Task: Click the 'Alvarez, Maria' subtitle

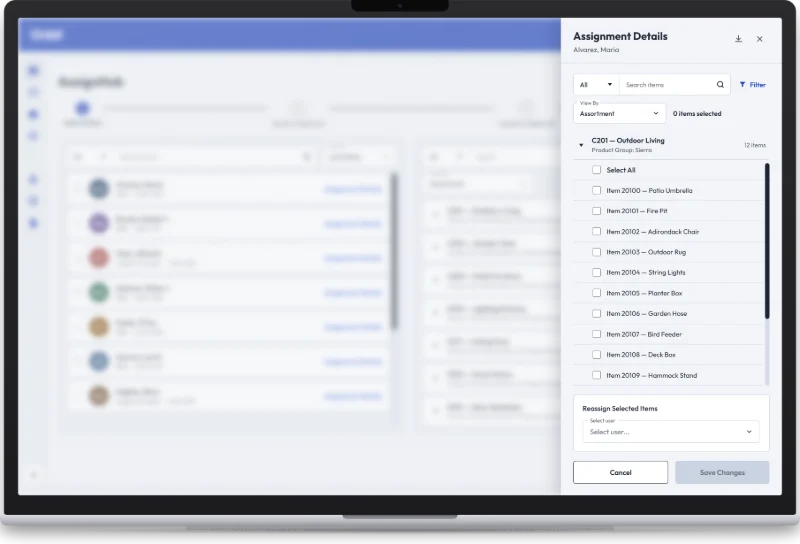Action: click(x=596, y=50)
